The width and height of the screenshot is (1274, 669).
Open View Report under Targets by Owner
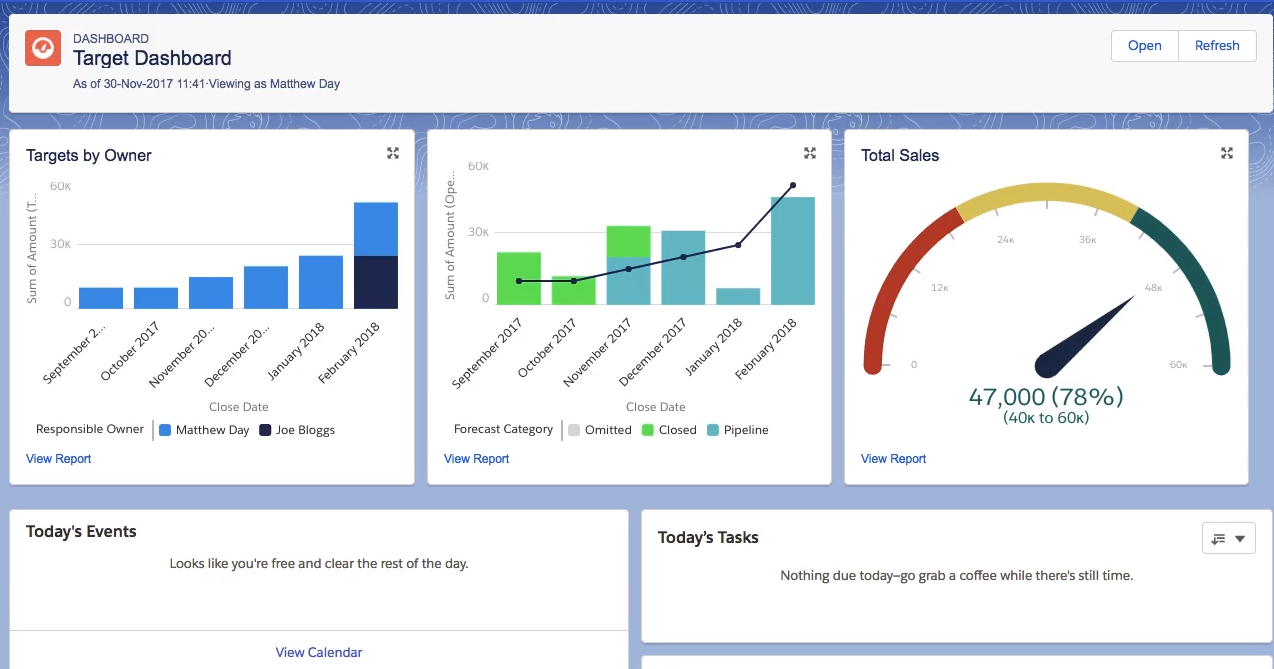[59, 459]
